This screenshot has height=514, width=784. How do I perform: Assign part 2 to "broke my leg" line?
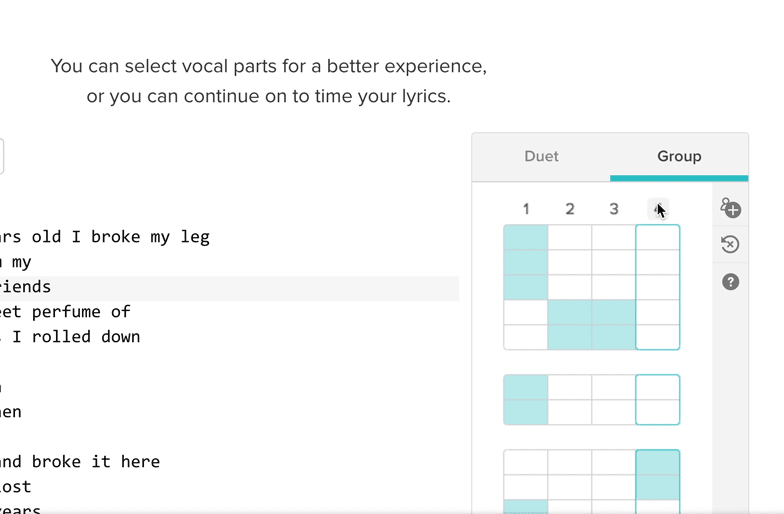570,238
